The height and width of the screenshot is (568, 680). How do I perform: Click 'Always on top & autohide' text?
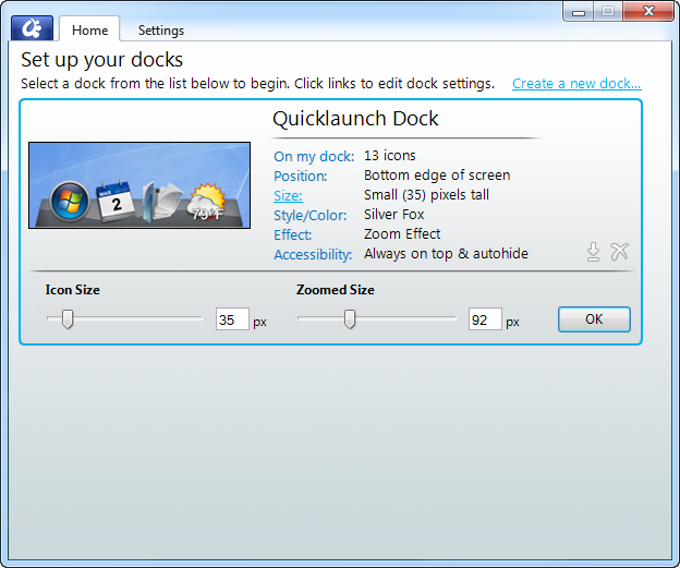tap(446, 254)
